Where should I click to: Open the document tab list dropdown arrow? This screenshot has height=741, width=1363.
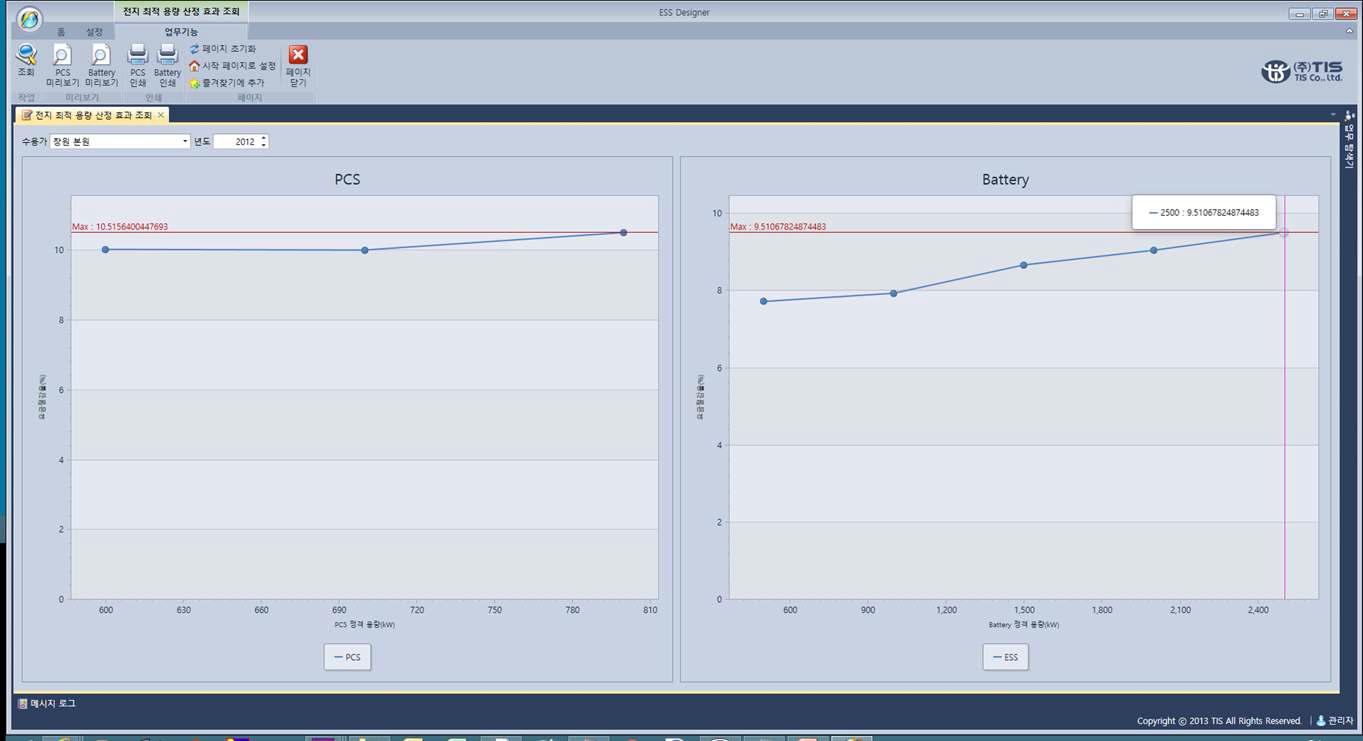pos(1333,116)
